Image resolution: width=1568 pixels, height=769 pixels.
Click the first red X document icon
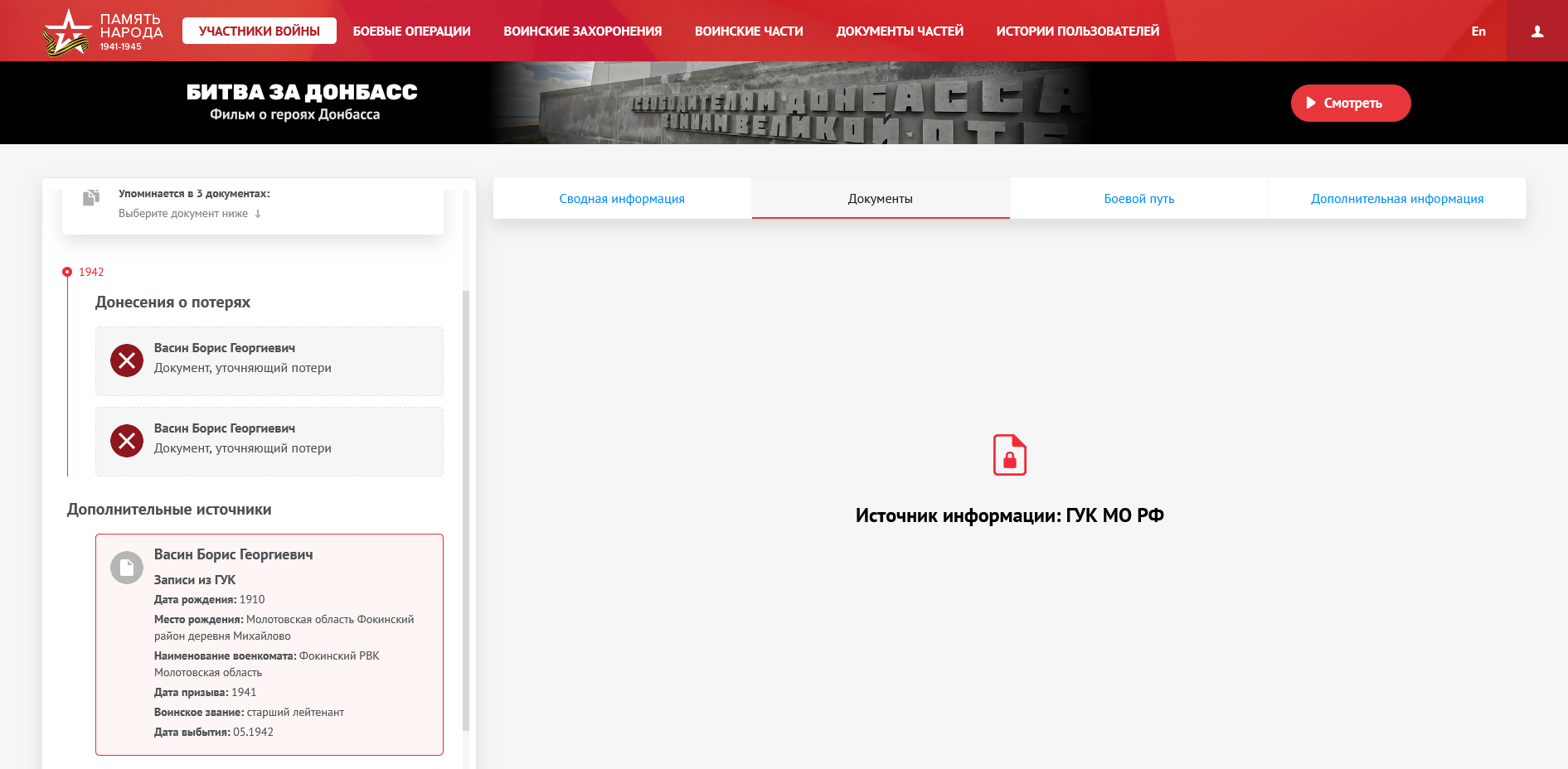click(127, 360)
